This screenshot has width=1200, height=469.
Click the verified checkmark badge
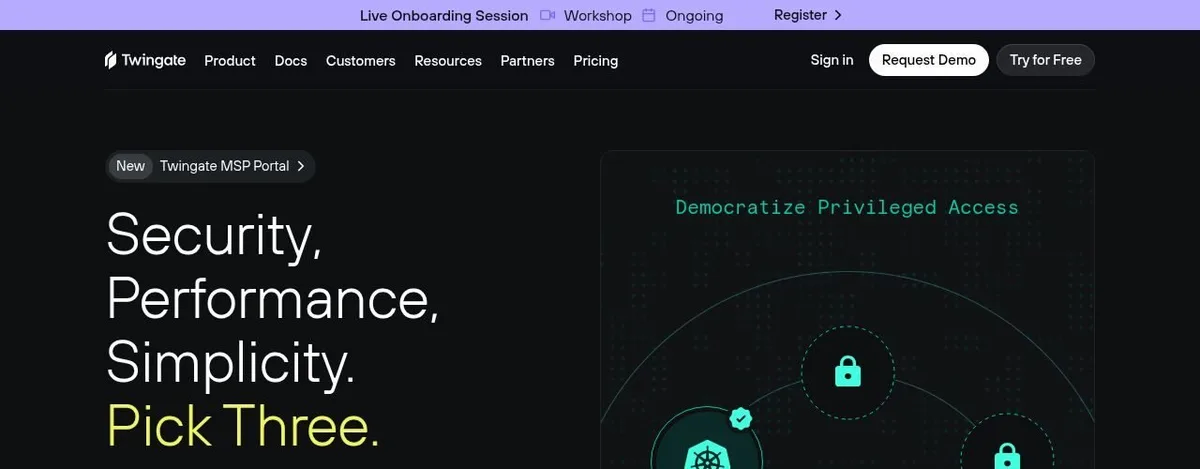741,418
